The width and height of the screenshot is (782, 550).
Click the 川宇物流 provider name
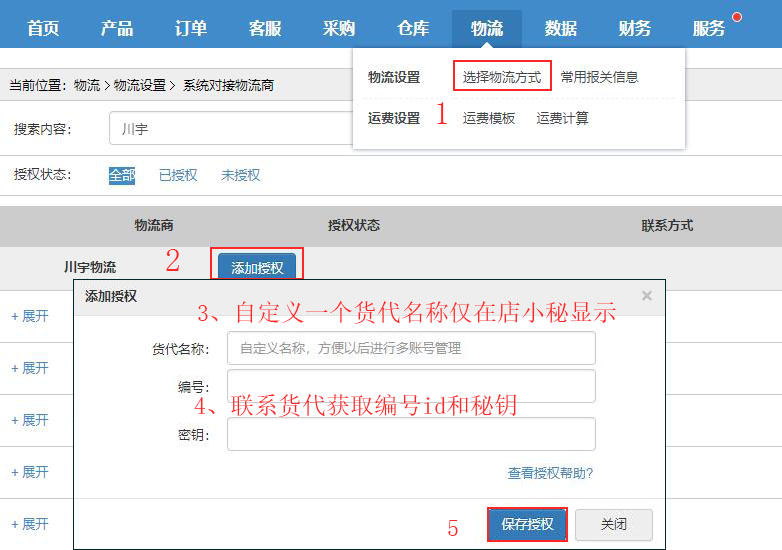click(x=90, y=267)
